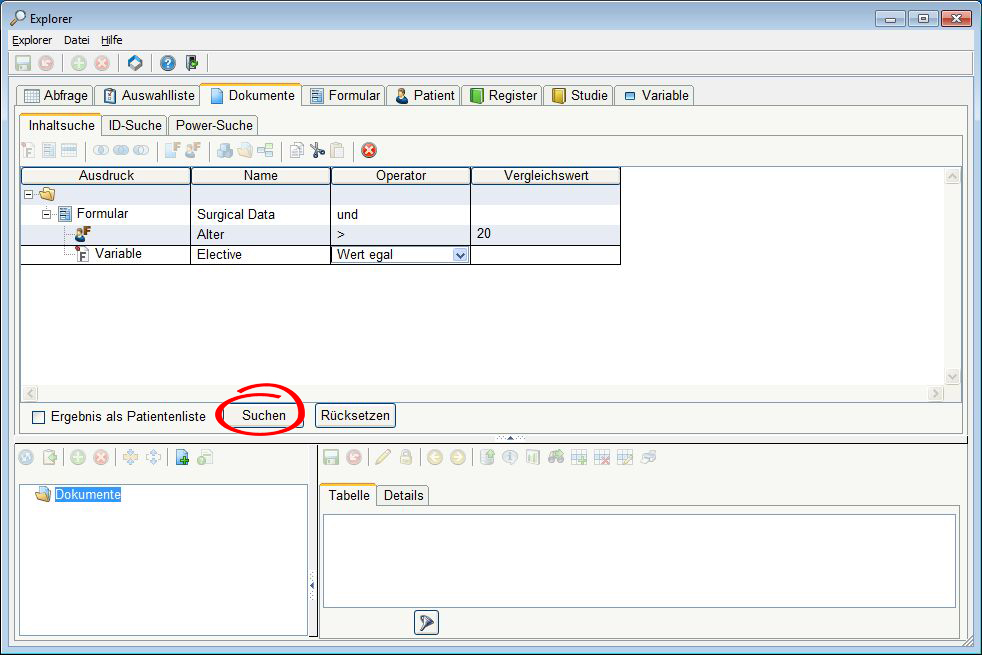This screenshot has width=982, height=655.
Task: Click the blue diamond icon in main toolbar
Action: tap(135, 63)
